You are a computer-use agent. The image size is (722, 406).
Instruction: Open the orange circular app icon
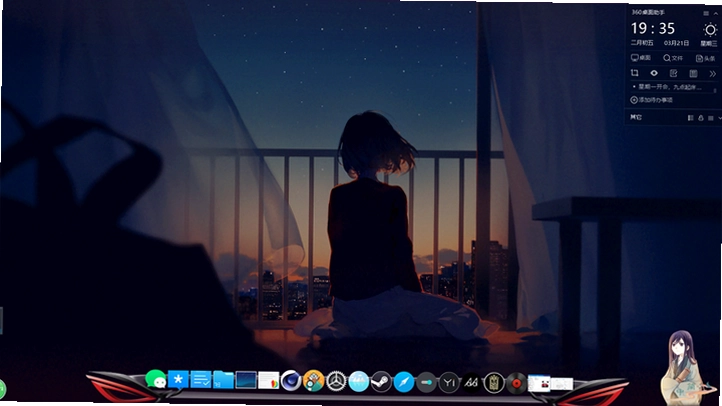click(x=314, y=382)
